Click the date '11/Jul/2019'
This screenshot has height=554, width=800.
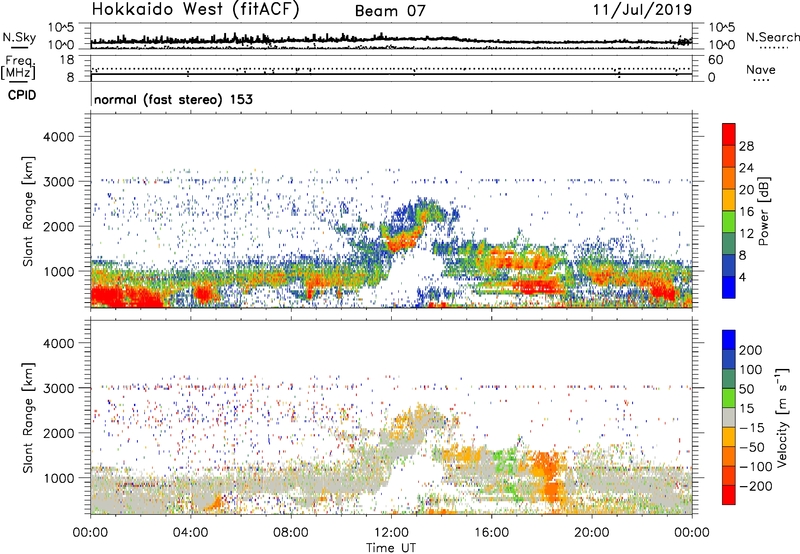click(x=642, y=9)
